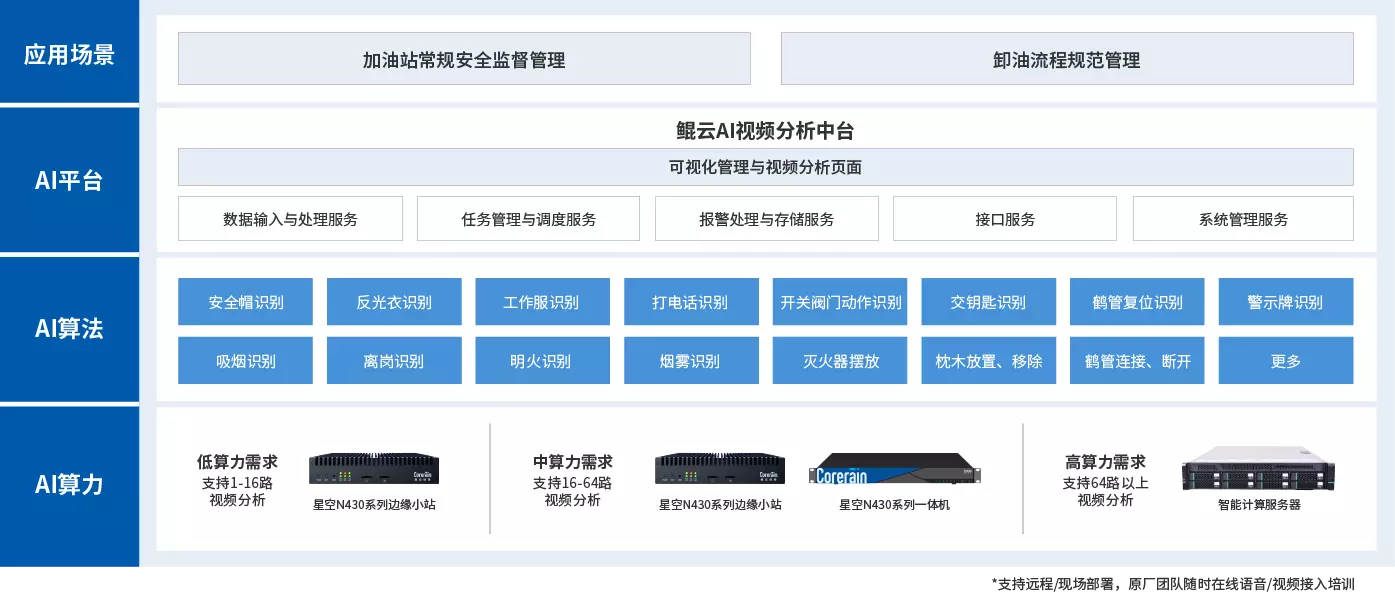Click the 智能计算服务器 caption
1395x603 pixels.
(1259, 505)
